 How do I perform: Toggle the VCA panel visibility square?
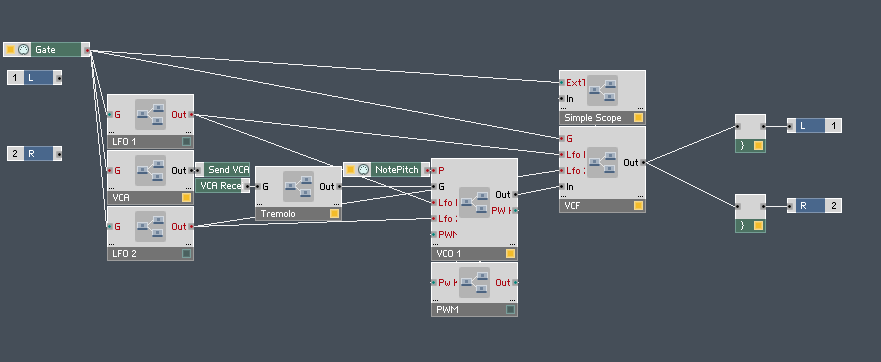[x=187, y=197]
